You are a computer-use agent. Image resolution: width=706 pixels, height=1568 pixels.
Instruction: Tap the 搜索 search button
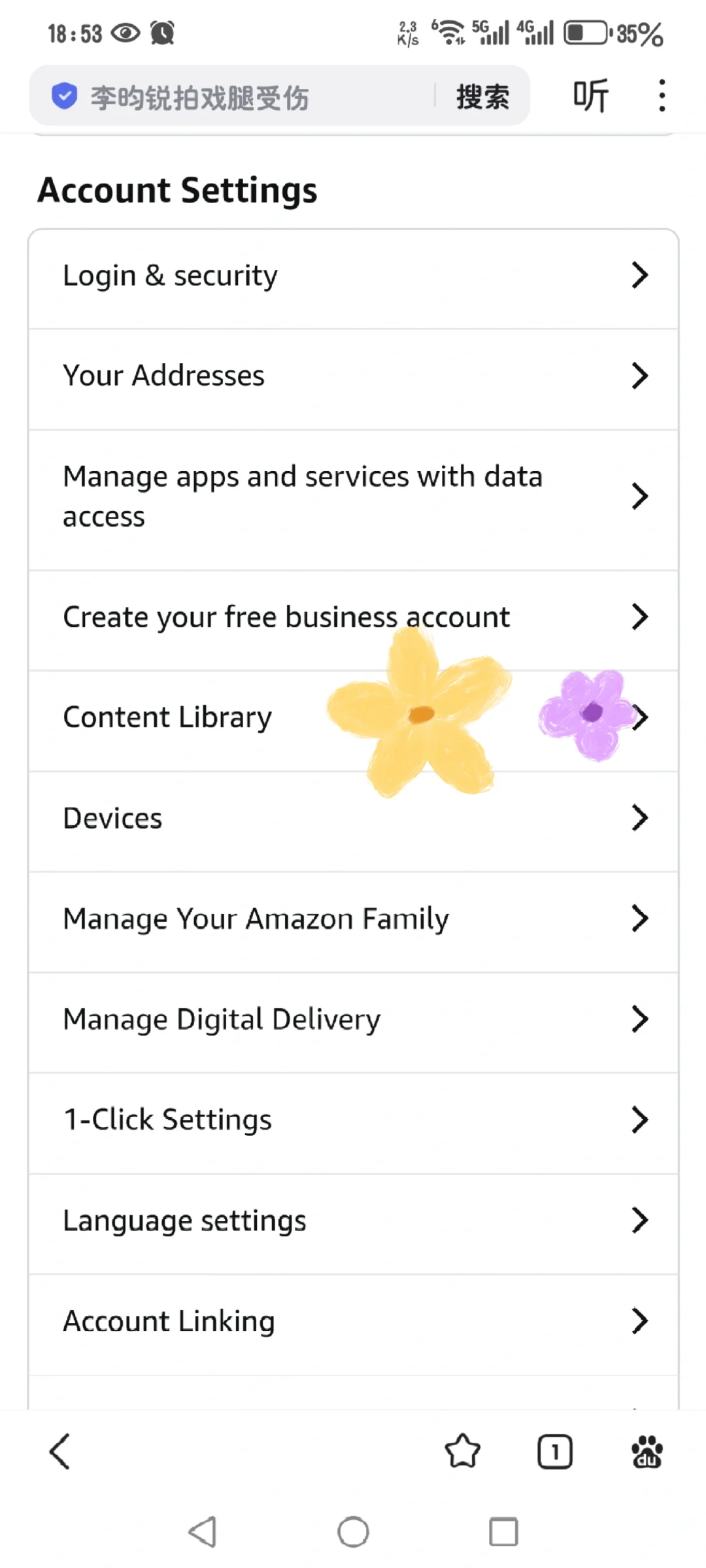coord(482,97)
